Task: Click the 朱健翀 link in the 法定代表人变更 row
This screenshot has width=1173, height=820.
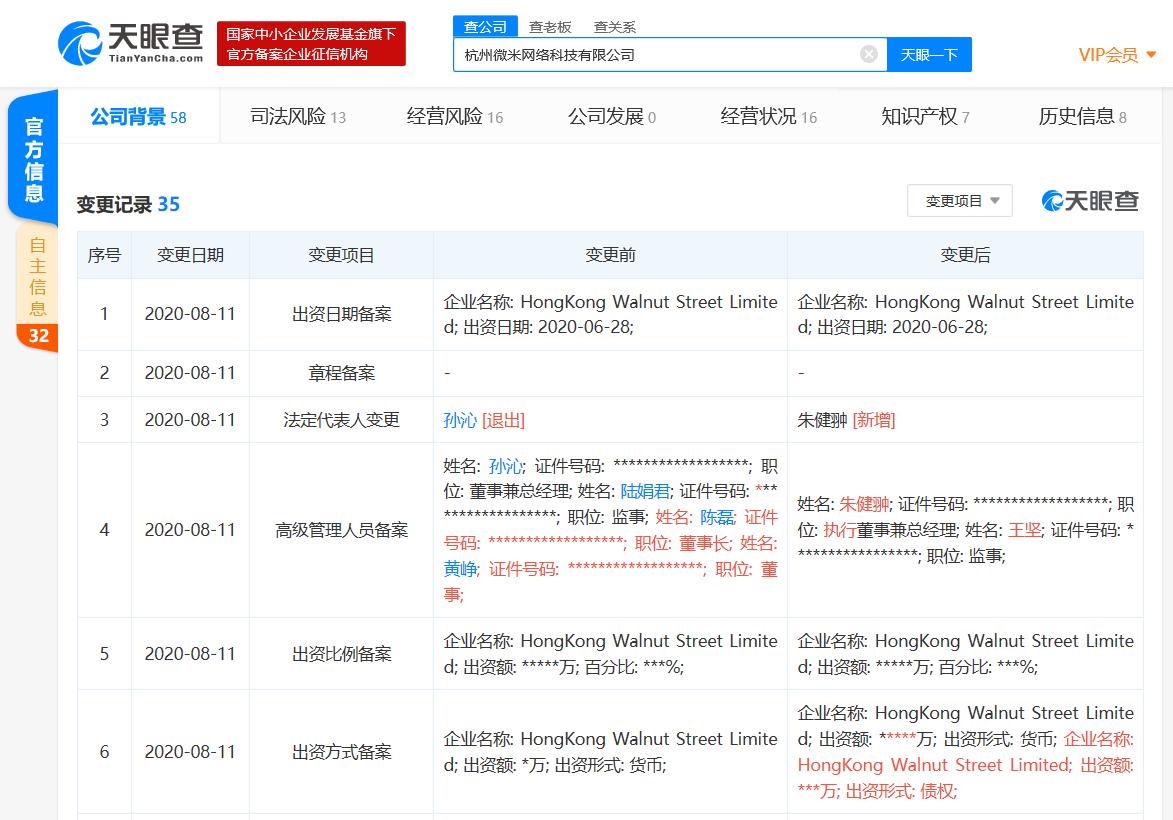Action: click(x=821, y=420)
